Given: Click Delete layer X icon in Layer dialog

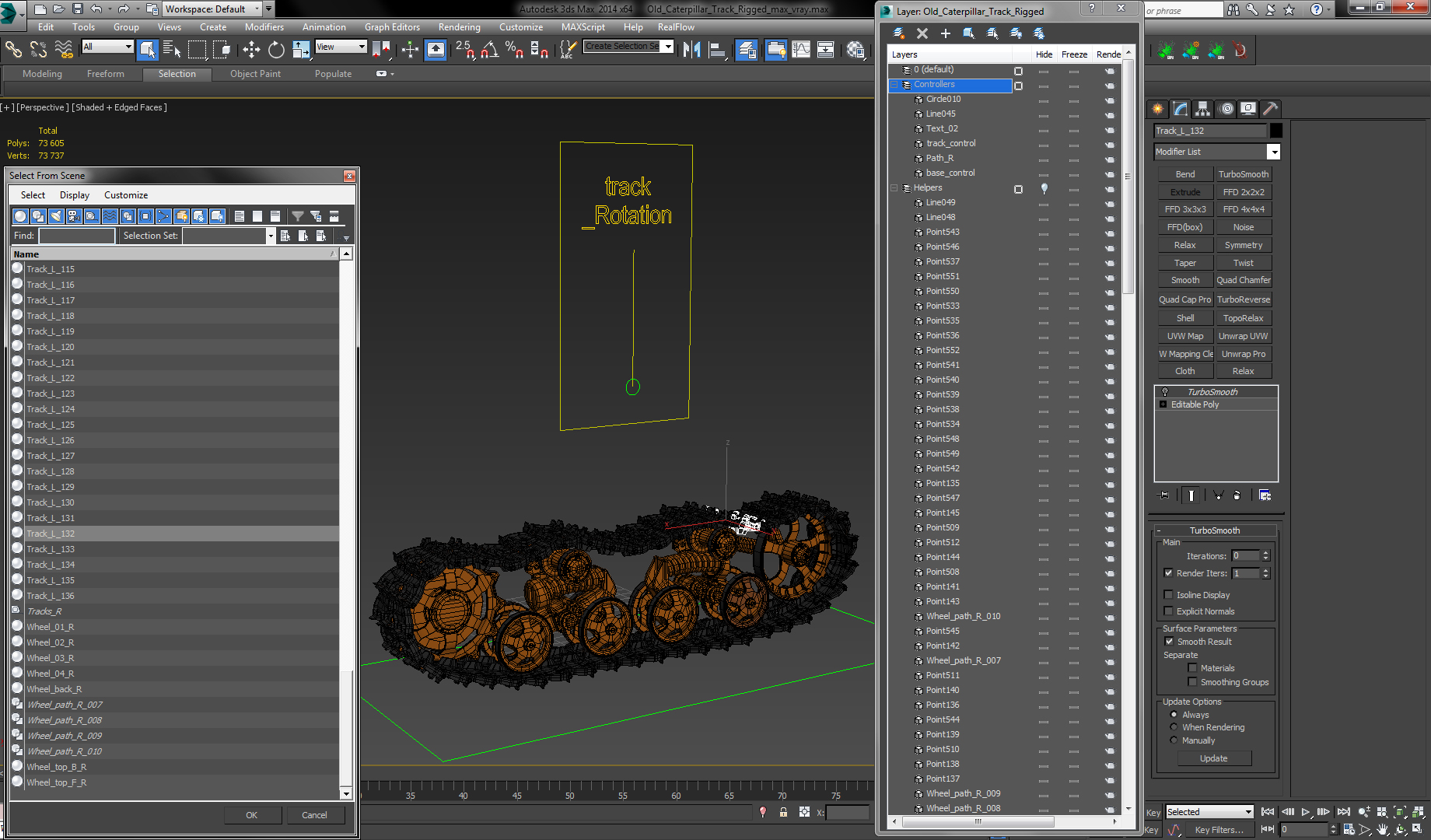Looking at the screenshot, I should pyautogui.click(x=922, y=33).
